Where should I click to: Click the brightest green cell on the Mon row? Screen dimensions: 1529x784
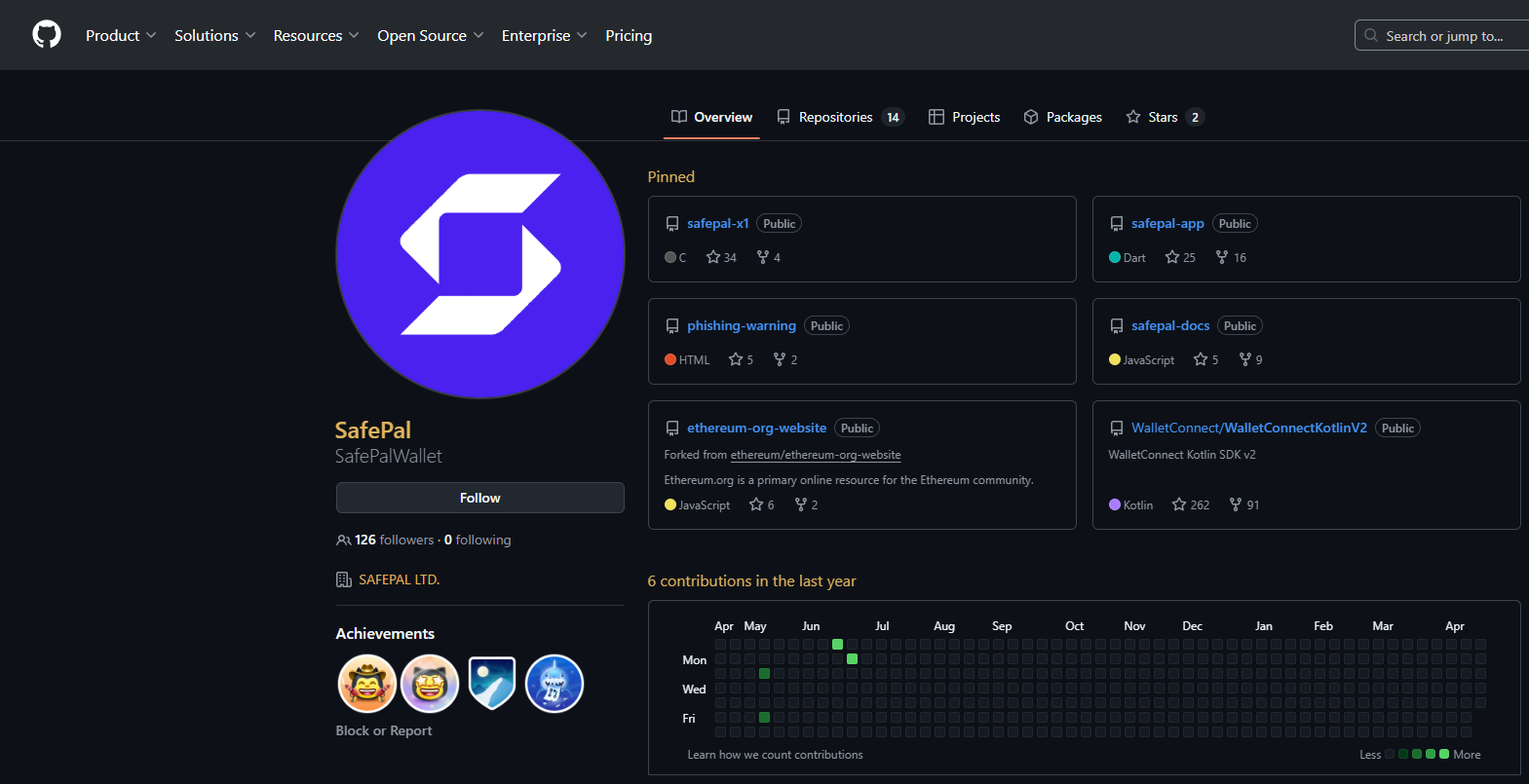[852, 658]
